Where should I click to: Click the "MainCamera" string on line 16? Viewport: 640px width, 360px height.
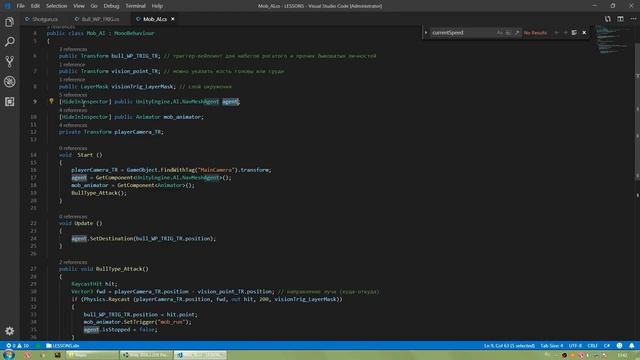216,170
